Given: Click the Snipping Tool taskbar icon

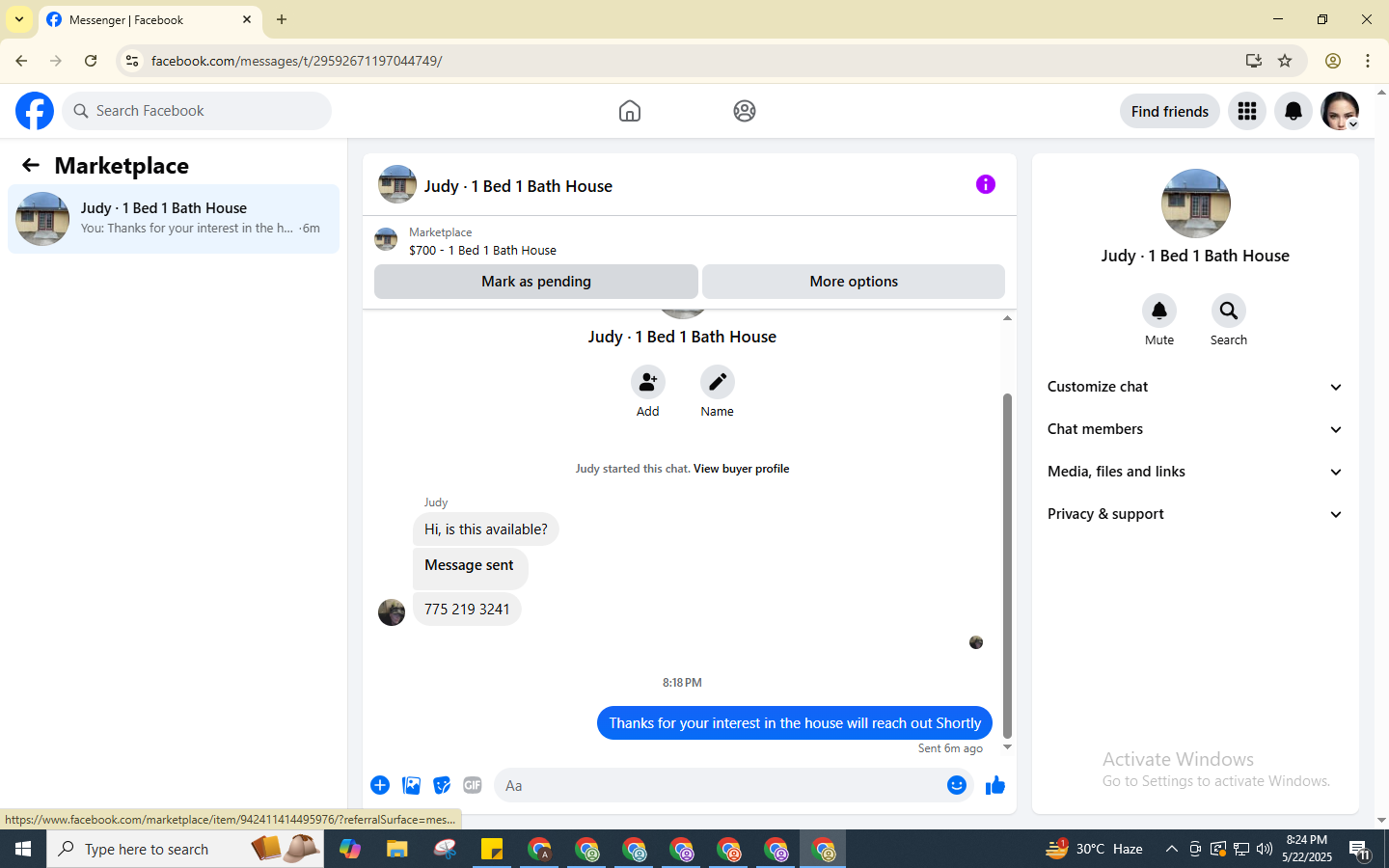Looking at the screenshot, I should 445,849.
